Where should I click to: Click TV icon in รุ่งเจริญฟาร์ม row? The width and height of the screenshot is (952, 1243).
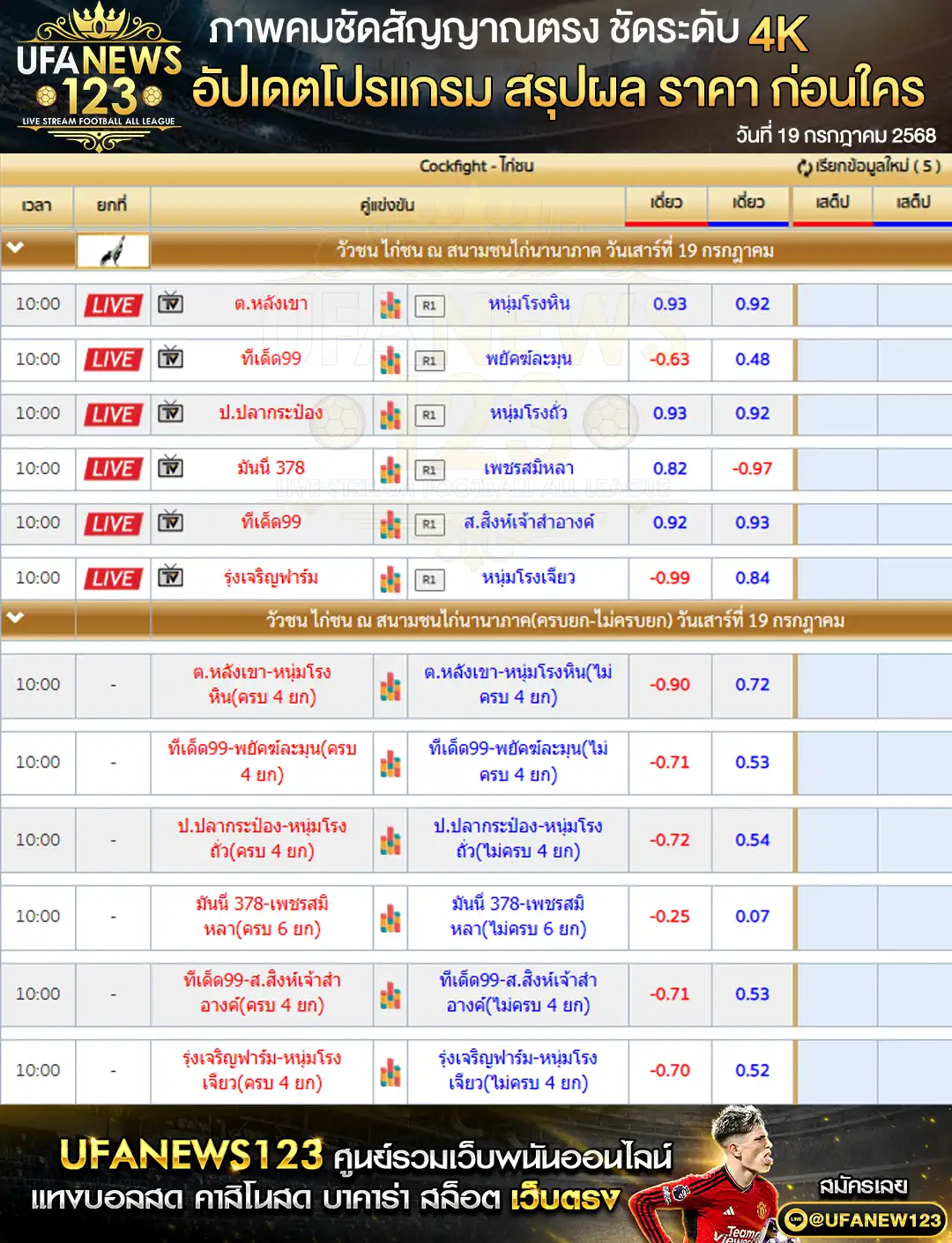point(170,577)
